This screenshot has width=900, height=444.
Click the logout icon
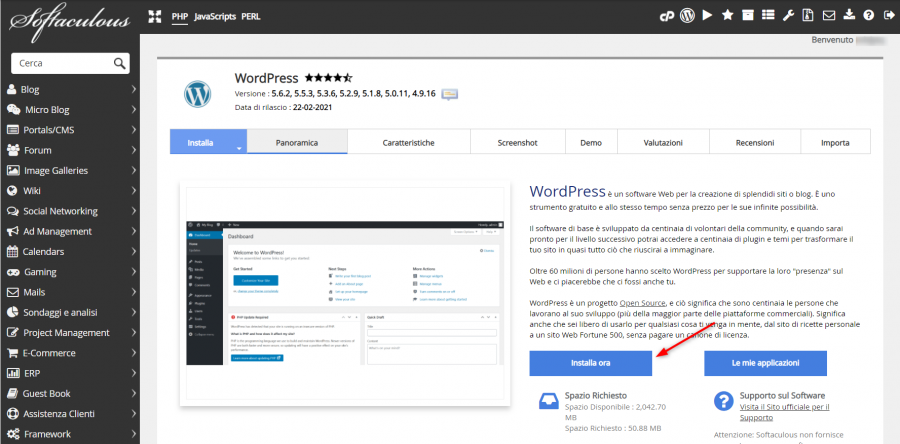(887, 15)
